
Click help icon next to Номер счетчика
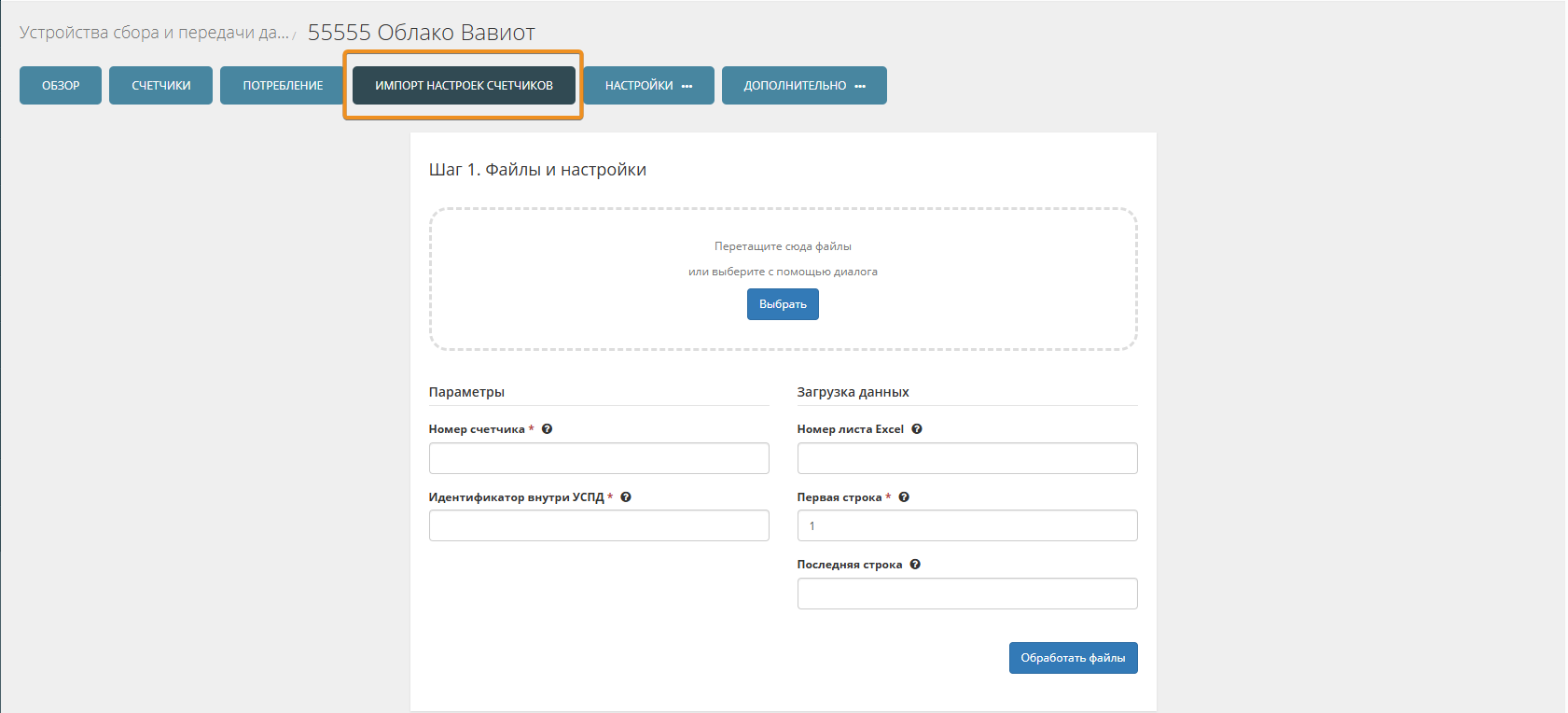click(x=548, y=429)
